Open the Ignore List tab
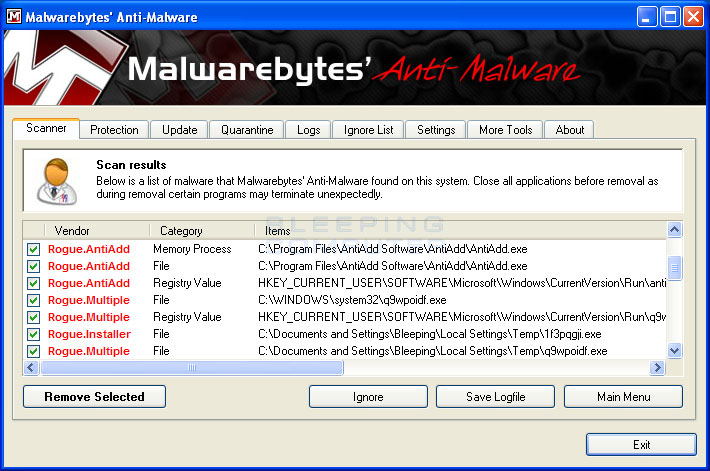The image size is (710, 471). [368, 130]
